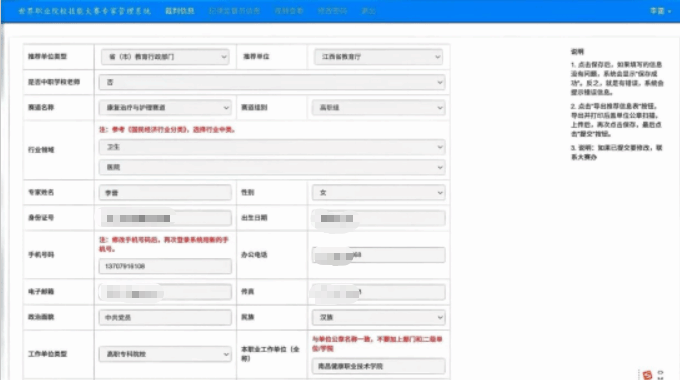Screen dimensions: 680x380
Task: Open the 赛道组别 dropdown showing 高职组
Action: tap(378, 108)
